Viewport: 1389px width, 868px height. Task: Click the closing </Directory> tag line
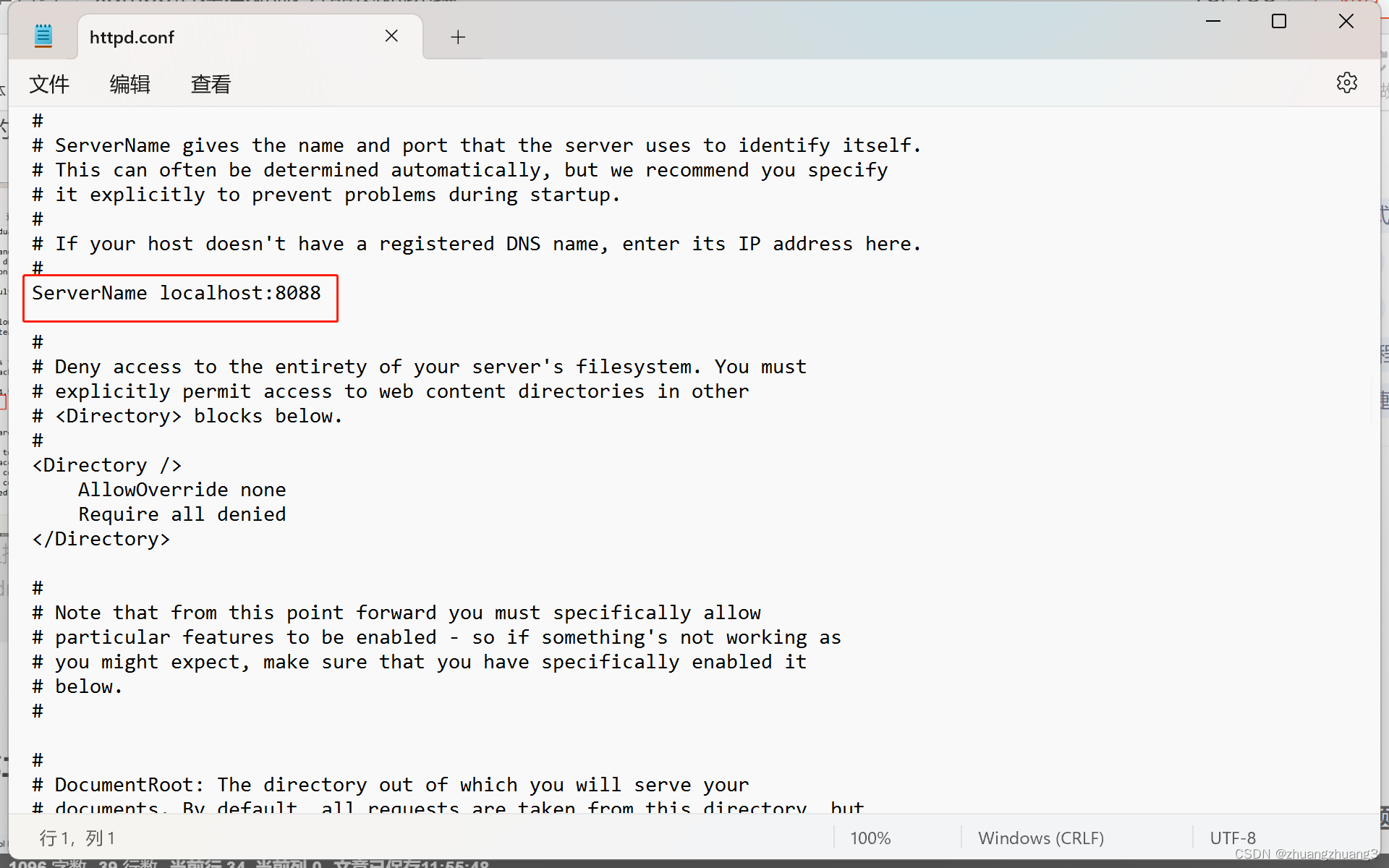pos(101,539)
